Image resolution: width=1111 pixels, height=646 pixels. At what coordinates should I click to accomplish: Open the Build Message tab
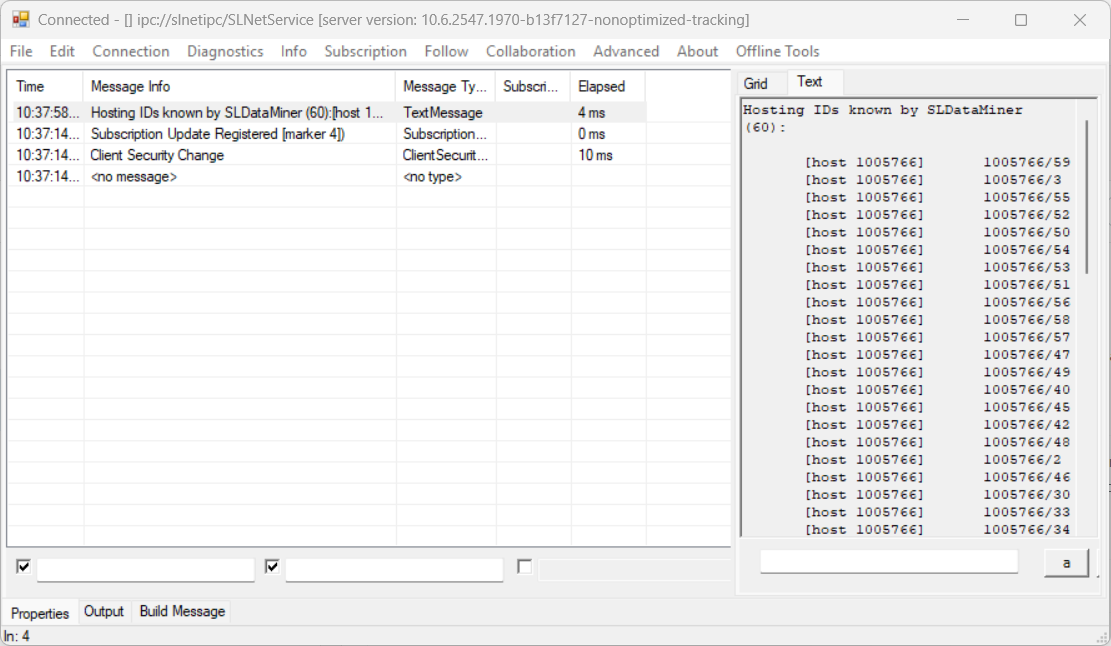coord(180,611)
